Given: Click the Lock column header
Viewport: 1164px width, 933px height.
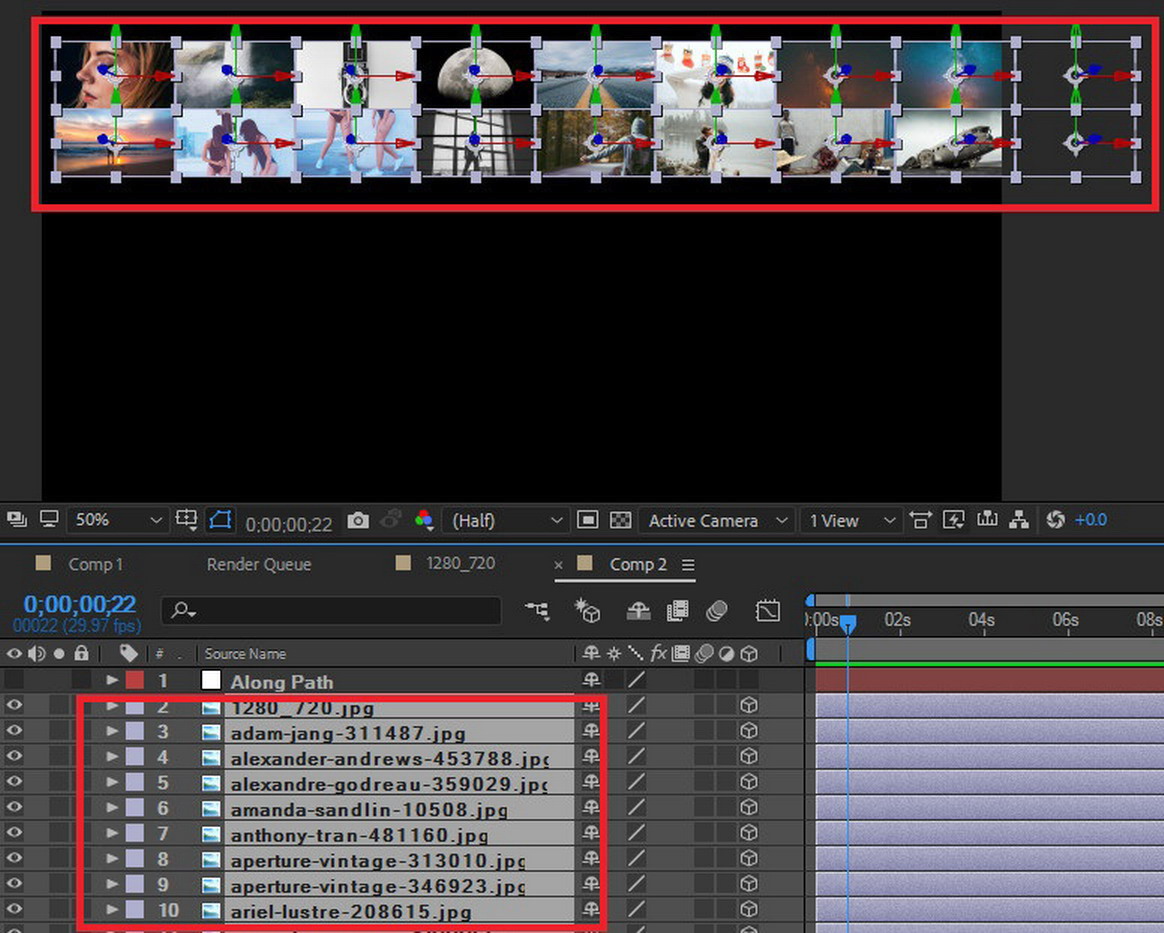Looking at the screenshot, I should [82, 653].
